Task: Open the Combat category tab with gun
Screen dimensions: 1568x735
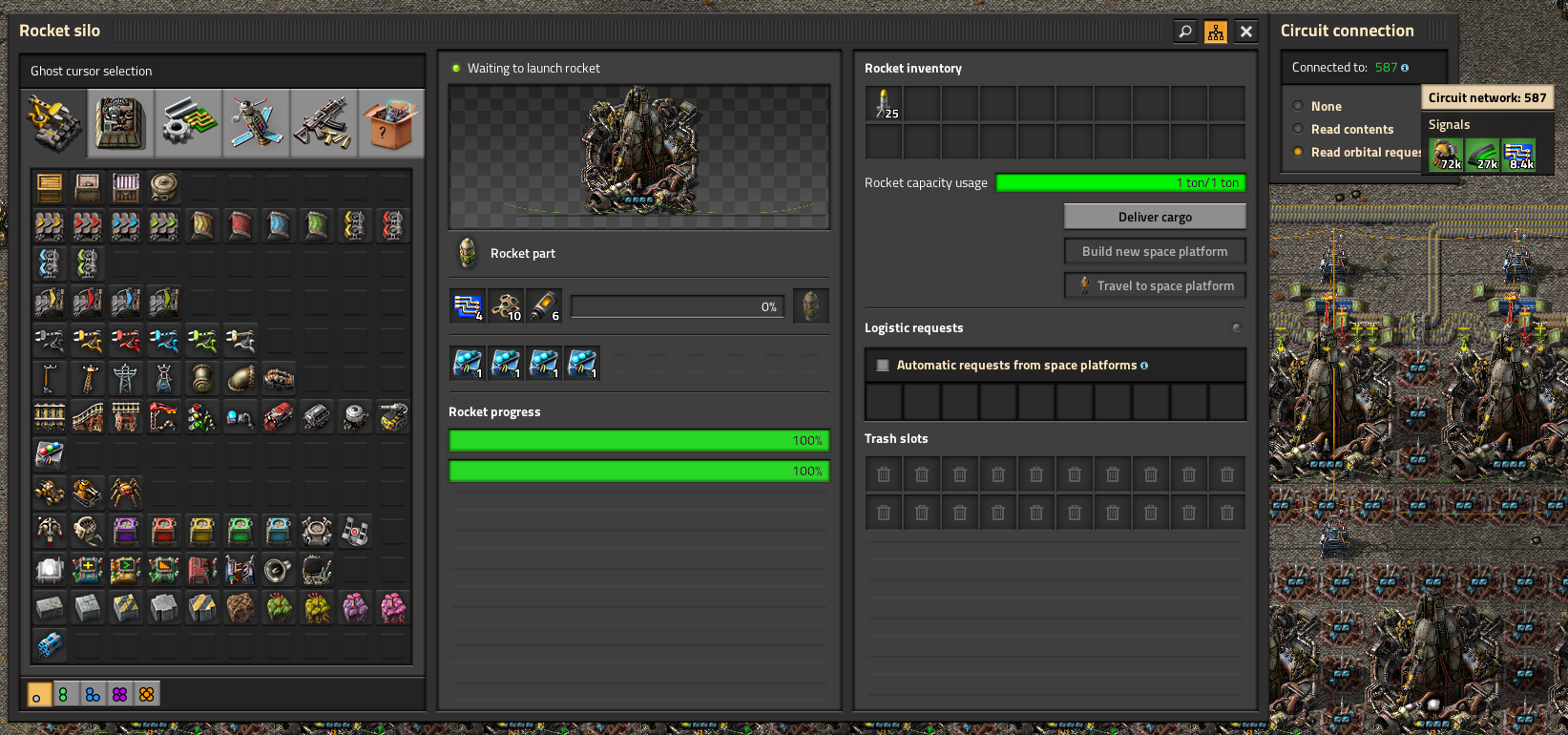Action: [x=324, y=123]
